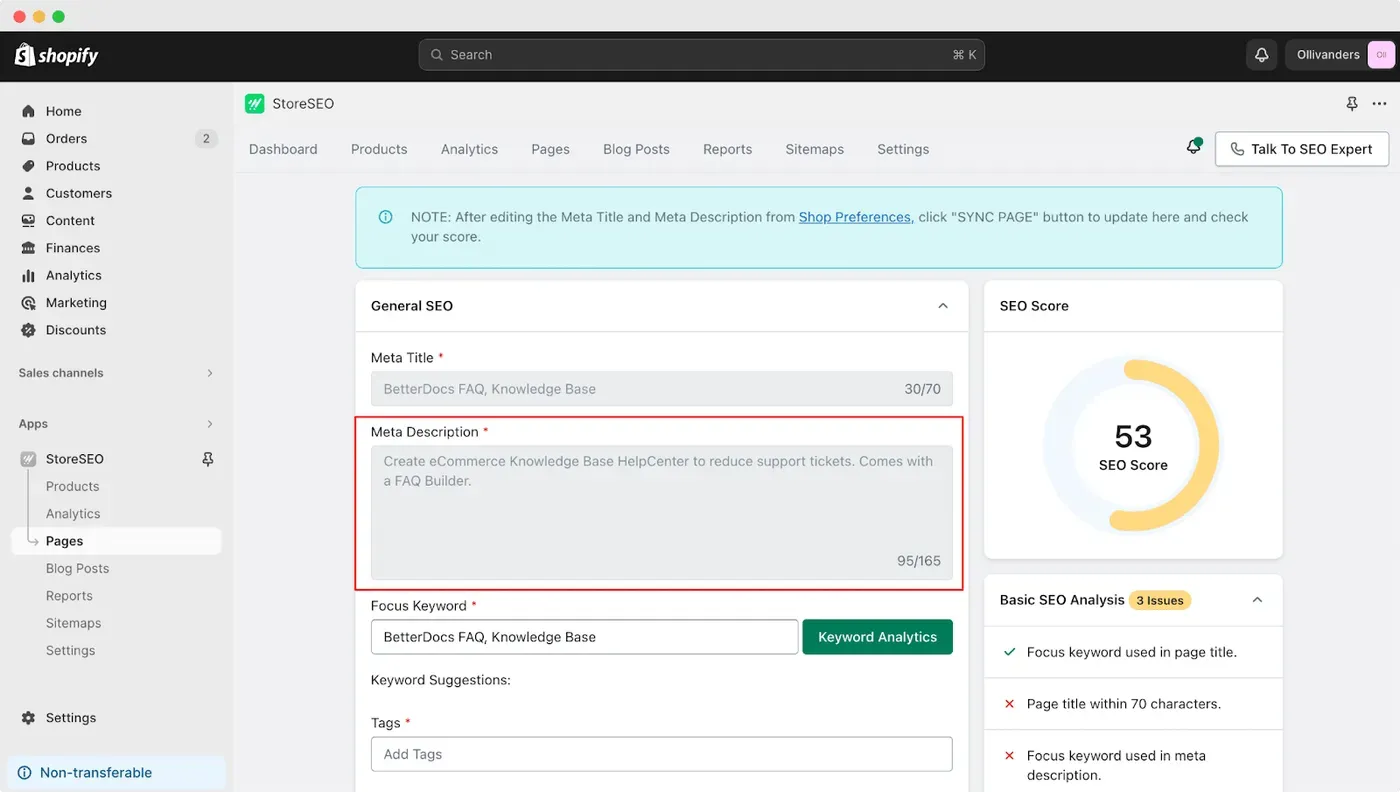Click the Content icon in the sidebar
Viewport: 1400px width, 792px height.
point(28,220)
